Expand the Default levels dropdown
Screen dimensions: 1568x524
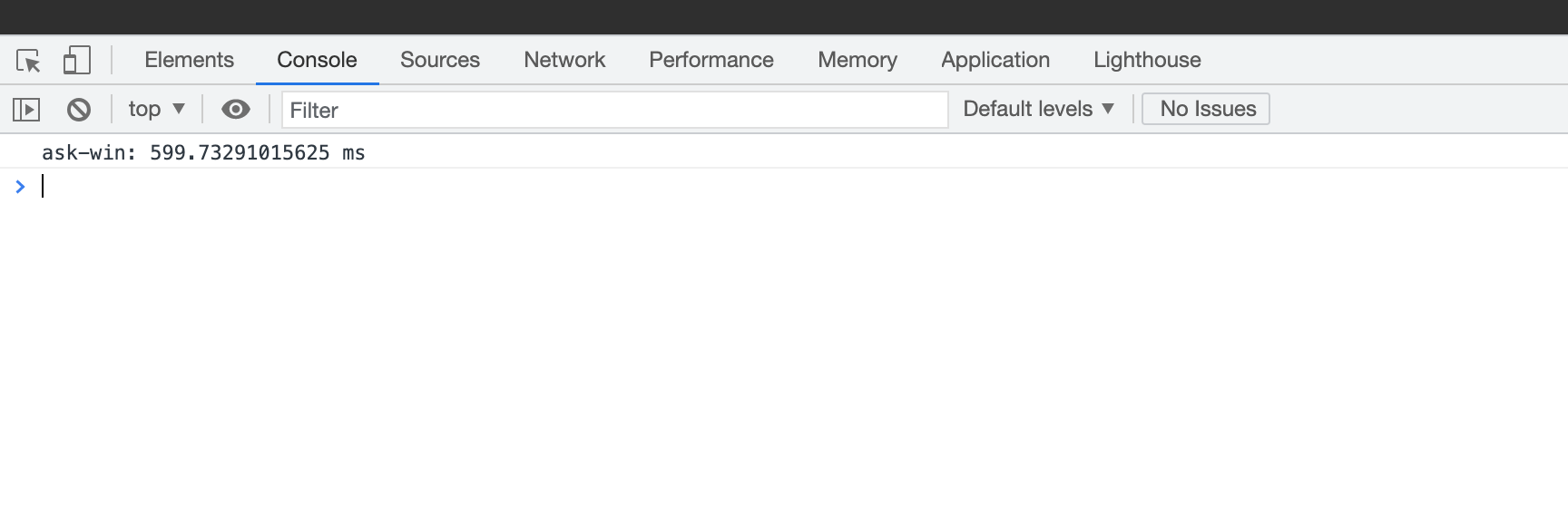1038,110
